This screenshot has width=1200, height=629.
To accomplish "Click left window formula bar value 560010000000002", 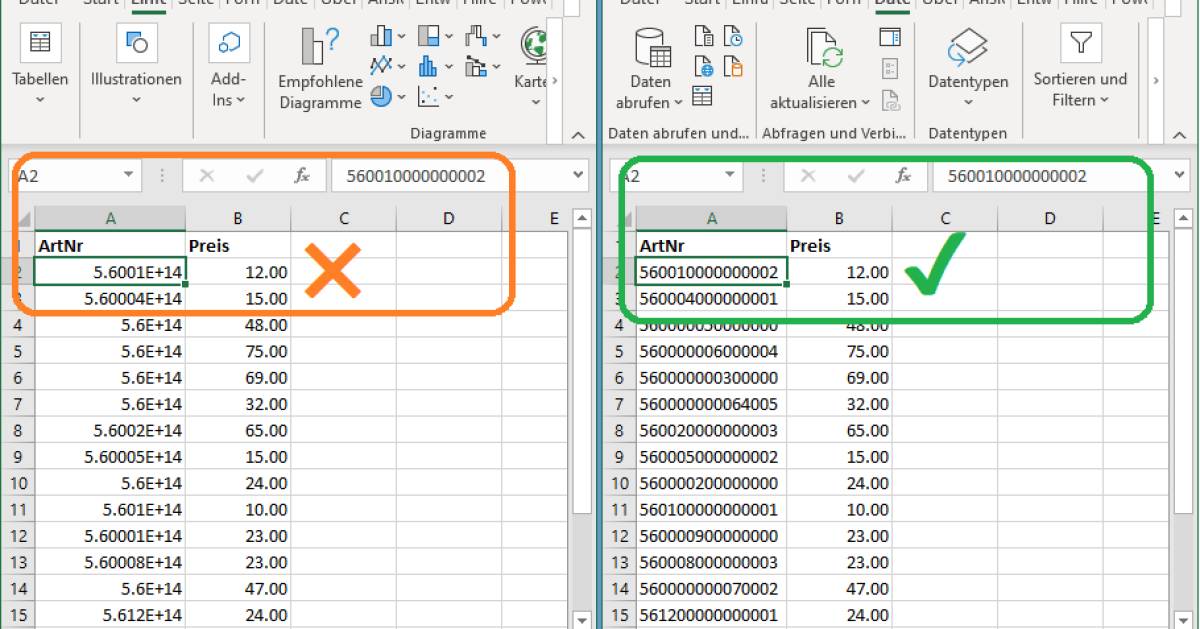I will [x=416, y=176].
